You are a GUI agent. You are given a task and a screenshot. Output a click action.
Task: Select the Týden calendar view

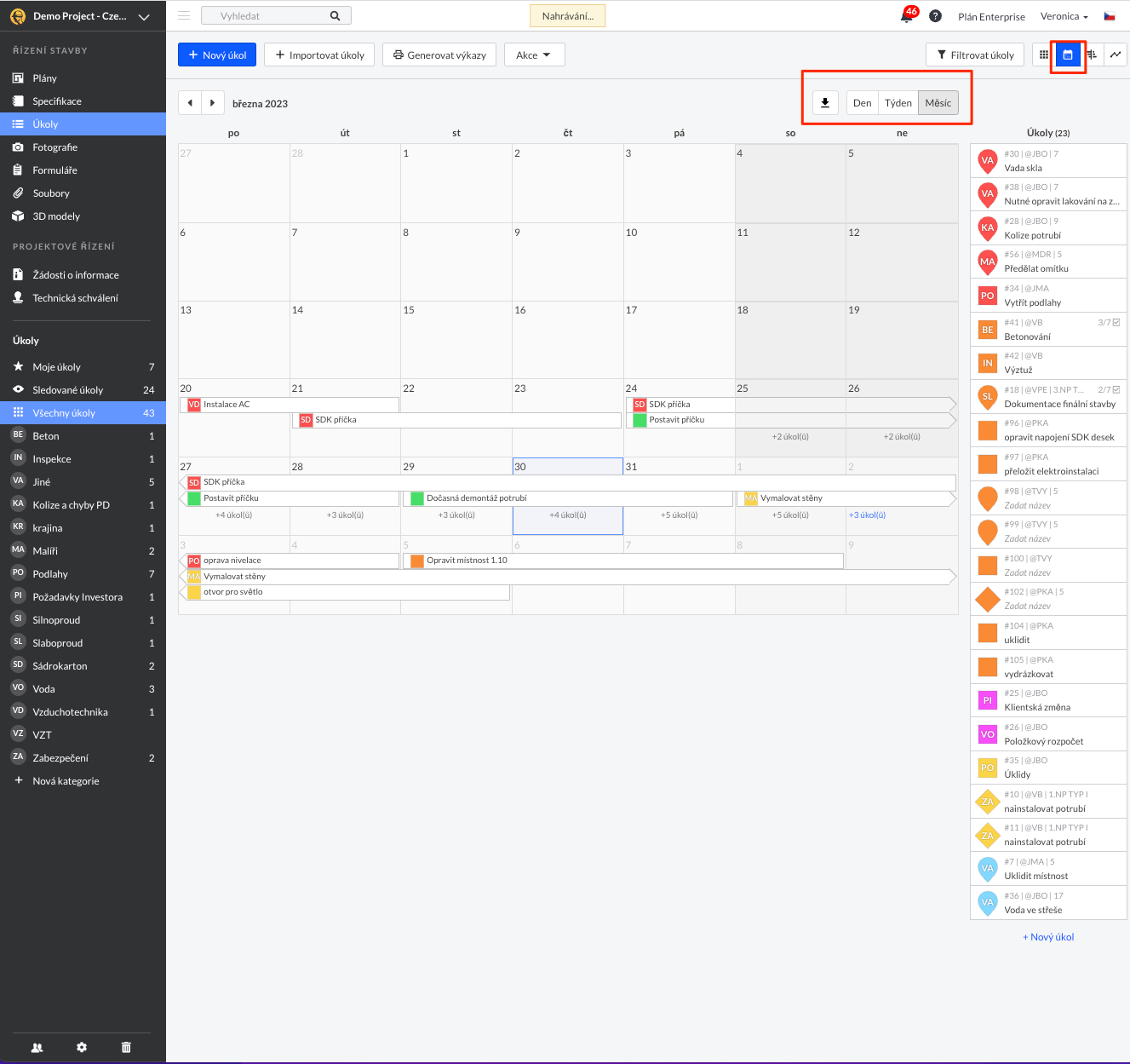898,103
